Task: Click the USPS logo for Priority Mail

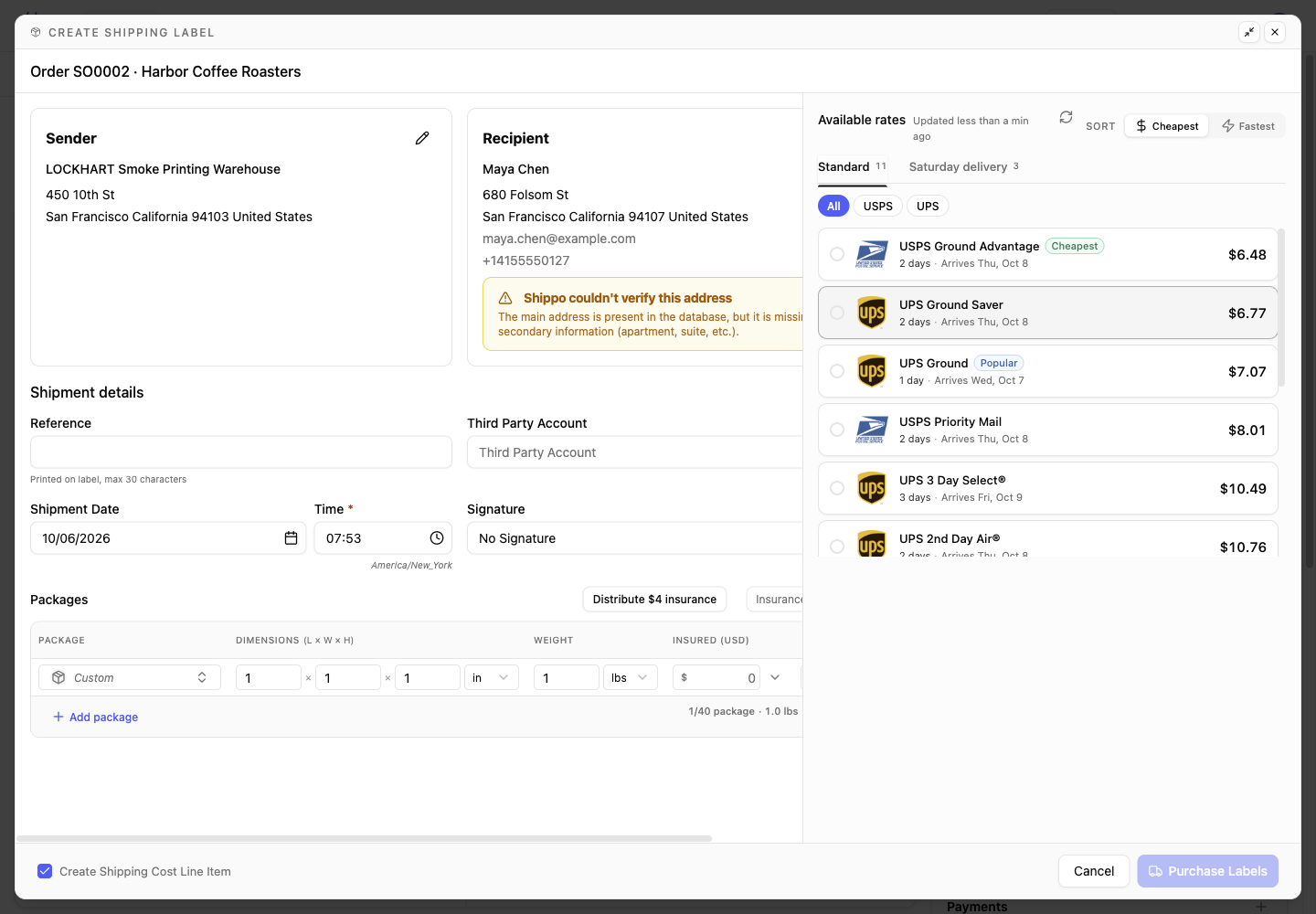Action: (x=871, y=430)
